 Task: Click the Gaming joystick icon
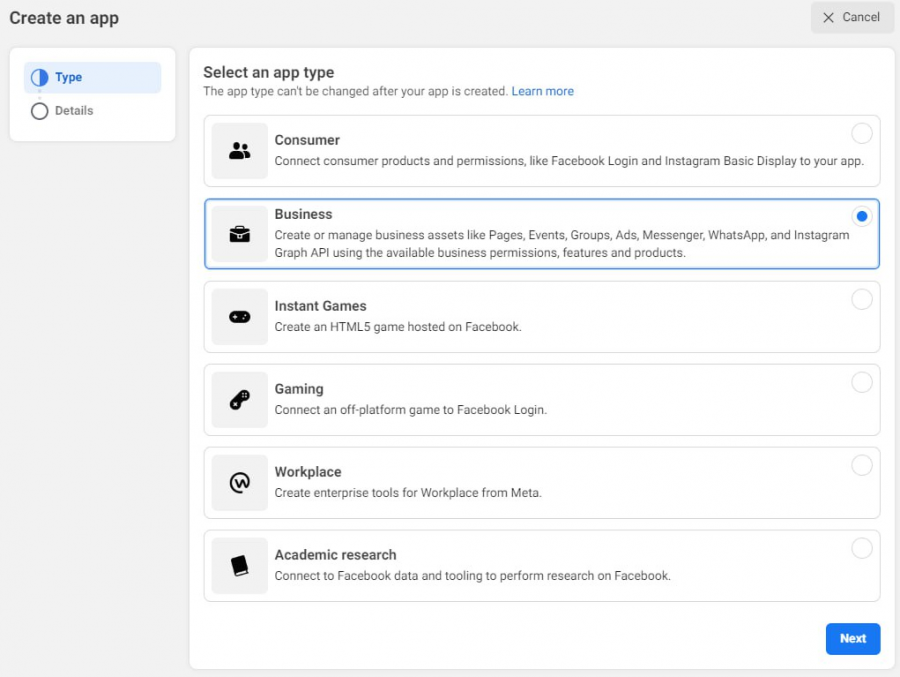click(x=239, y=400)
